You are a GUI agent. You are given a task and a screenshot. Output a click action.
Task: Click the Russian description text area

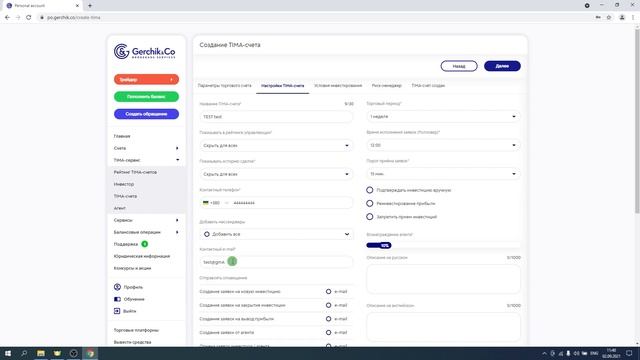[x=443, y=279]
